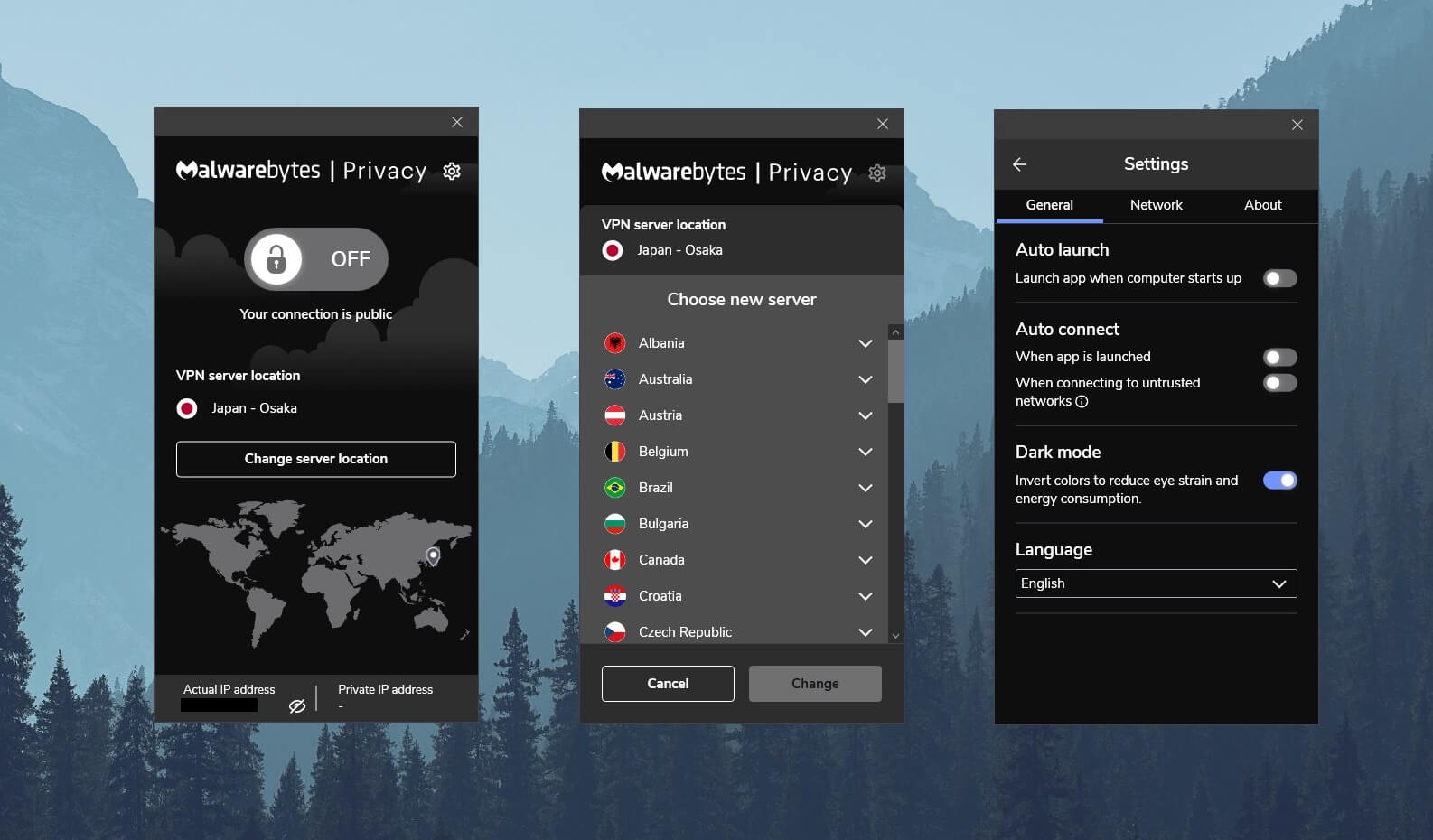The width and height of the screenshot is (1433, 840).
Task: Click the Malwarebytes logo in main window
Action: coord(248,170)
